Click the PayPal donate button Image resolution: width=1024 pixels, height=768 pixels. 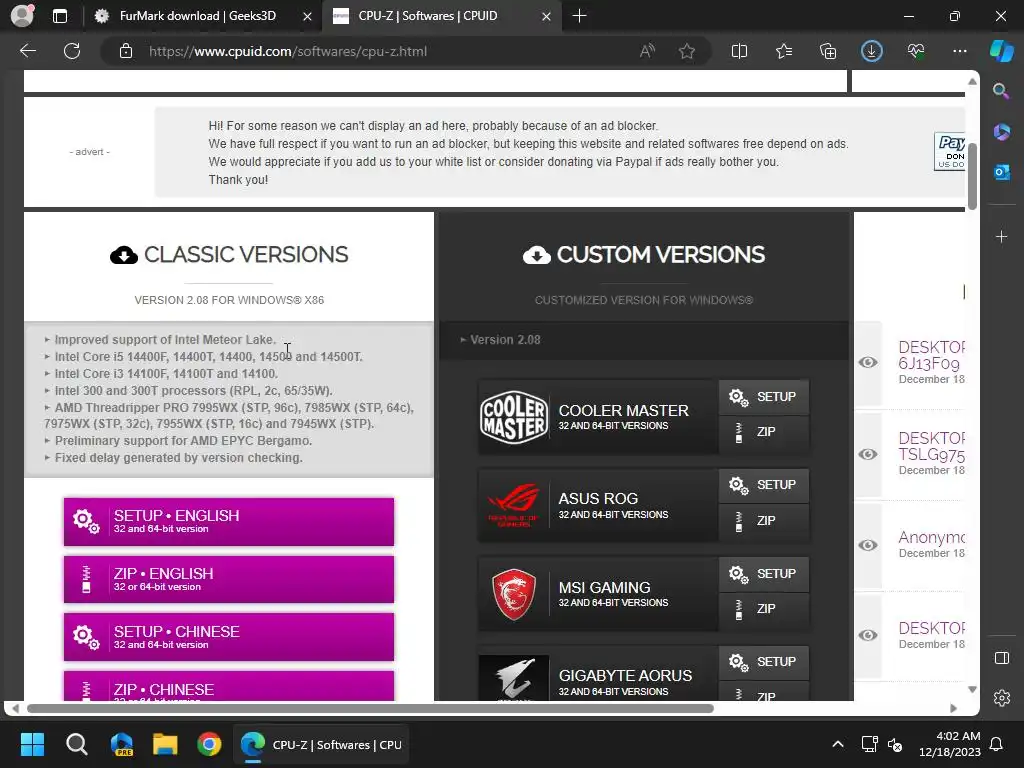[950, 152]
